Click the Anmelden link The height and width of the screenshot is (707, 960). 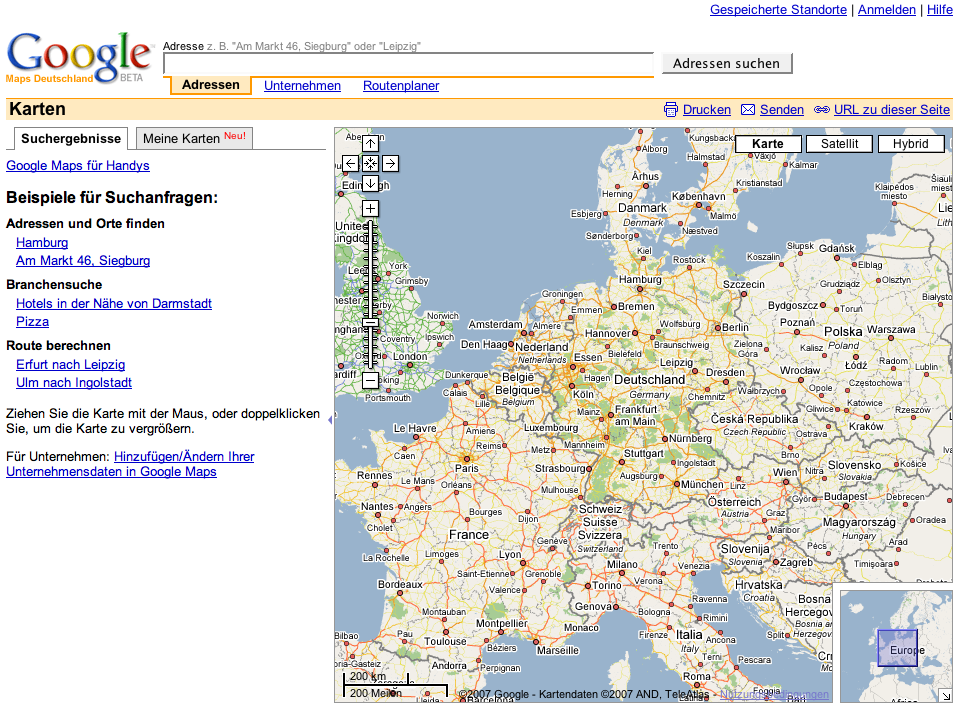click(x=887, y=10)
